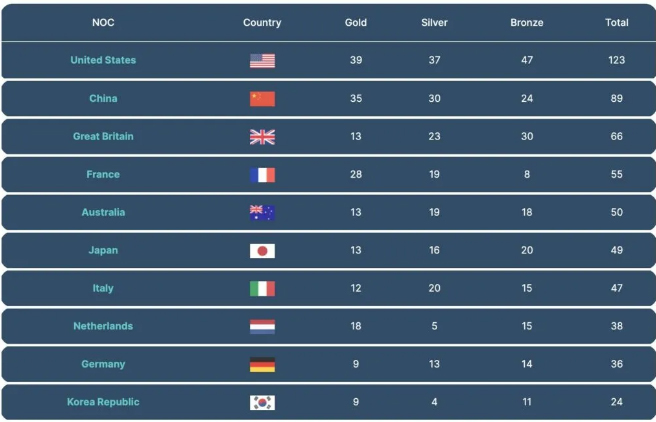Click the France flag icon
This screenshot has height=422, width=656.
262,175
